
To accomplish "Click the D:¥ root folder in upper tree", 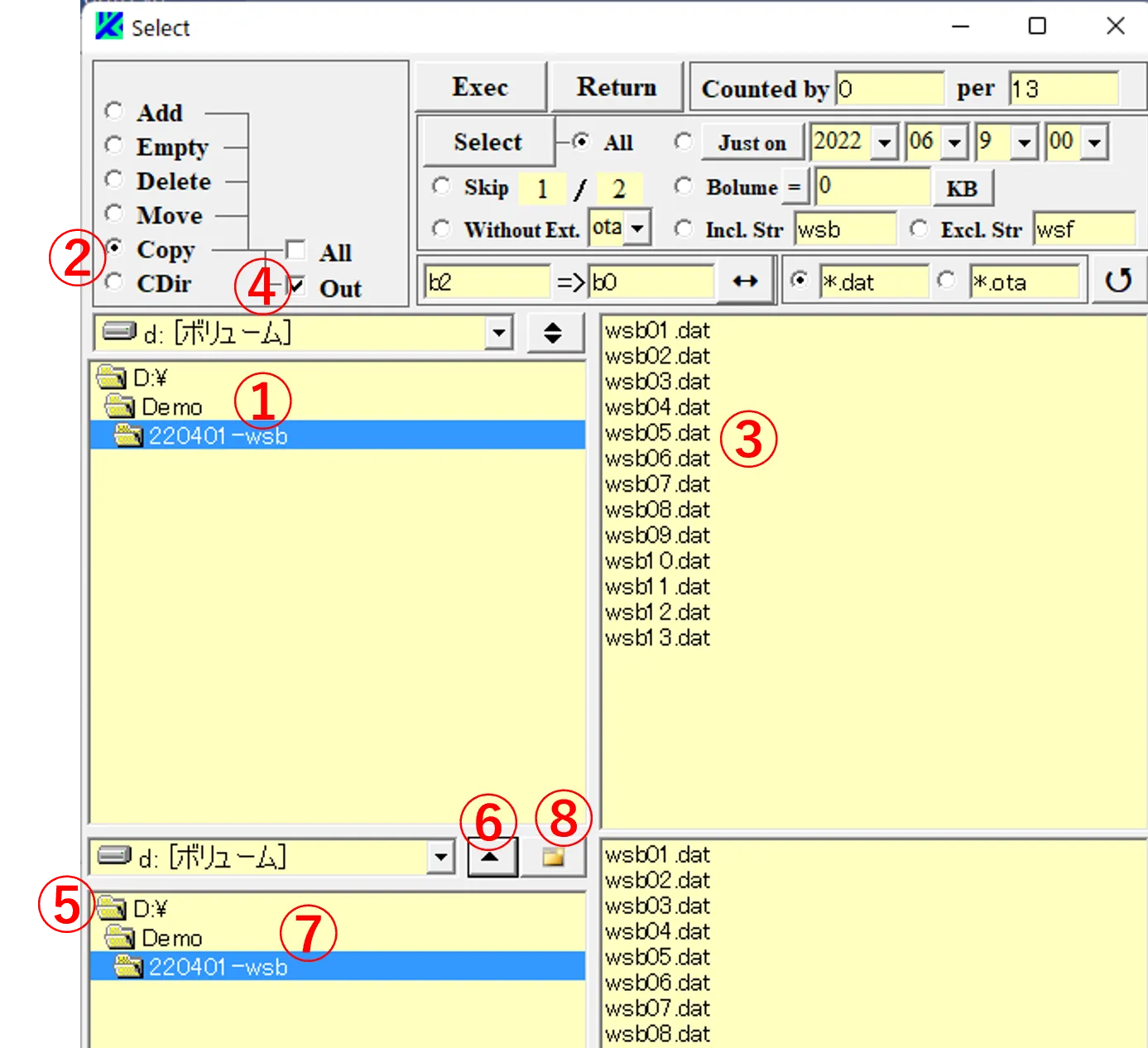I will click(150, 378).
